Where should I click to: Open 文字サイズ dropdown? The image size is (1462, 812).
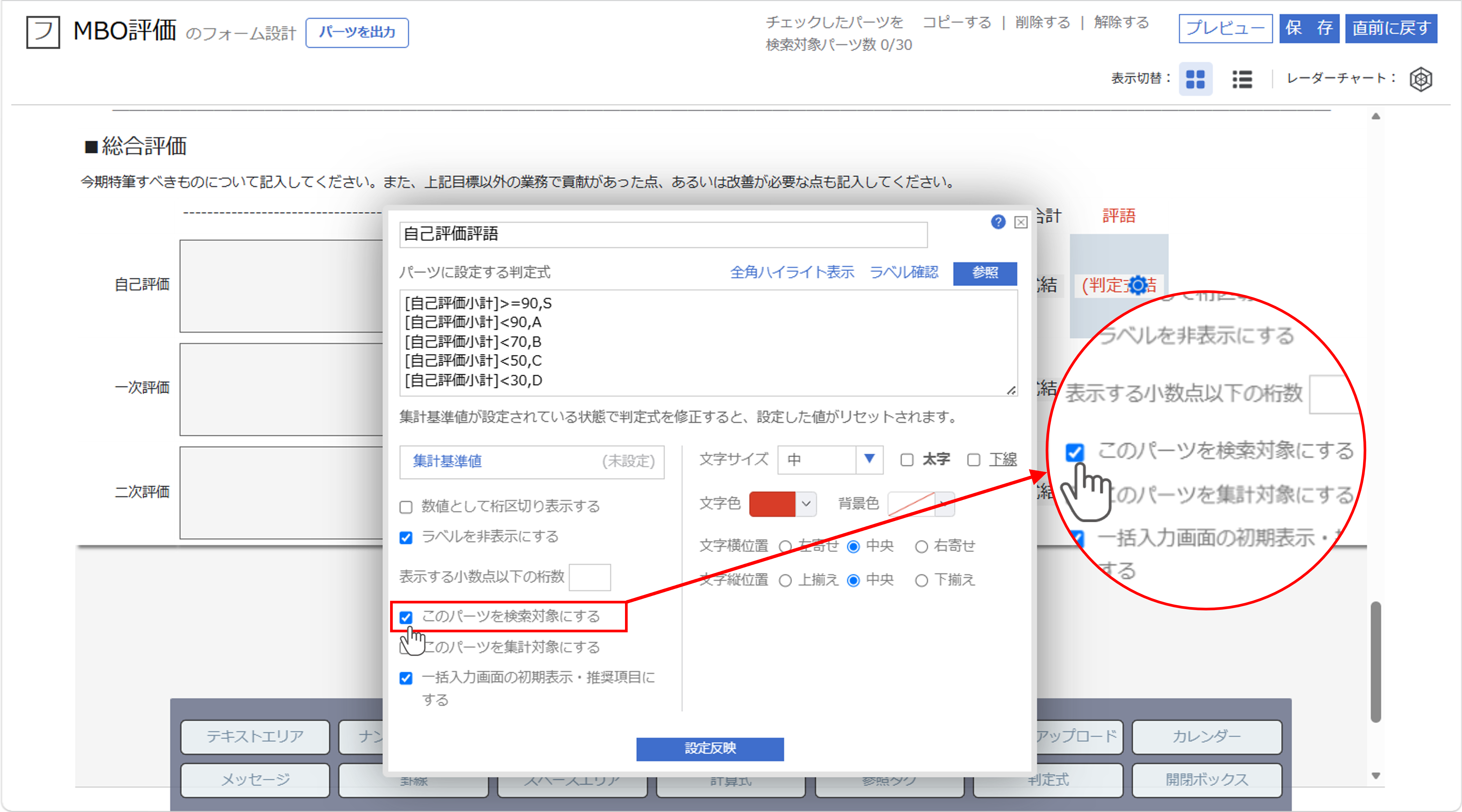[x=830, y=460]
